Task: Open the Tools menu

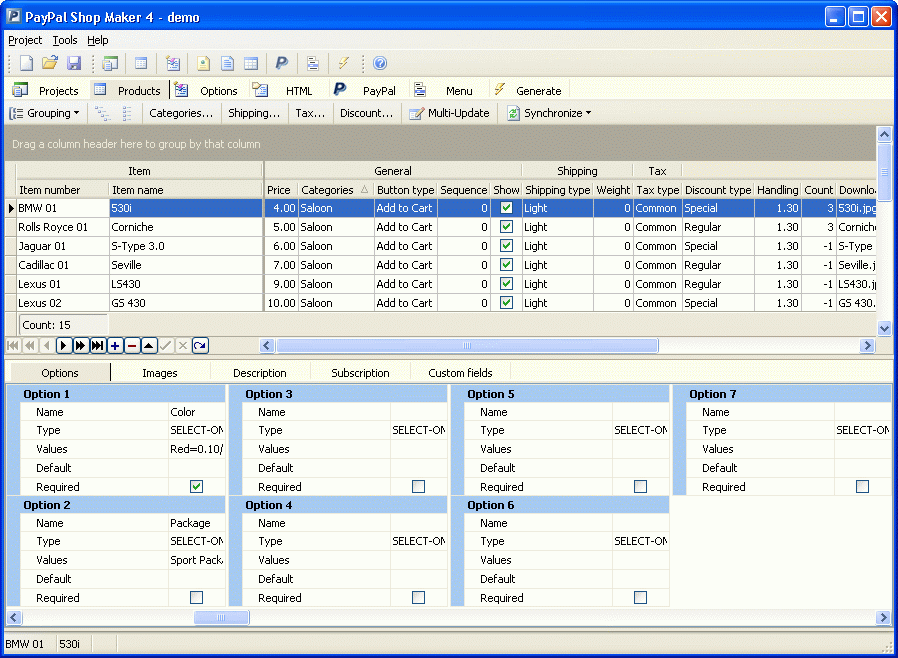Action: pos(65,40)
